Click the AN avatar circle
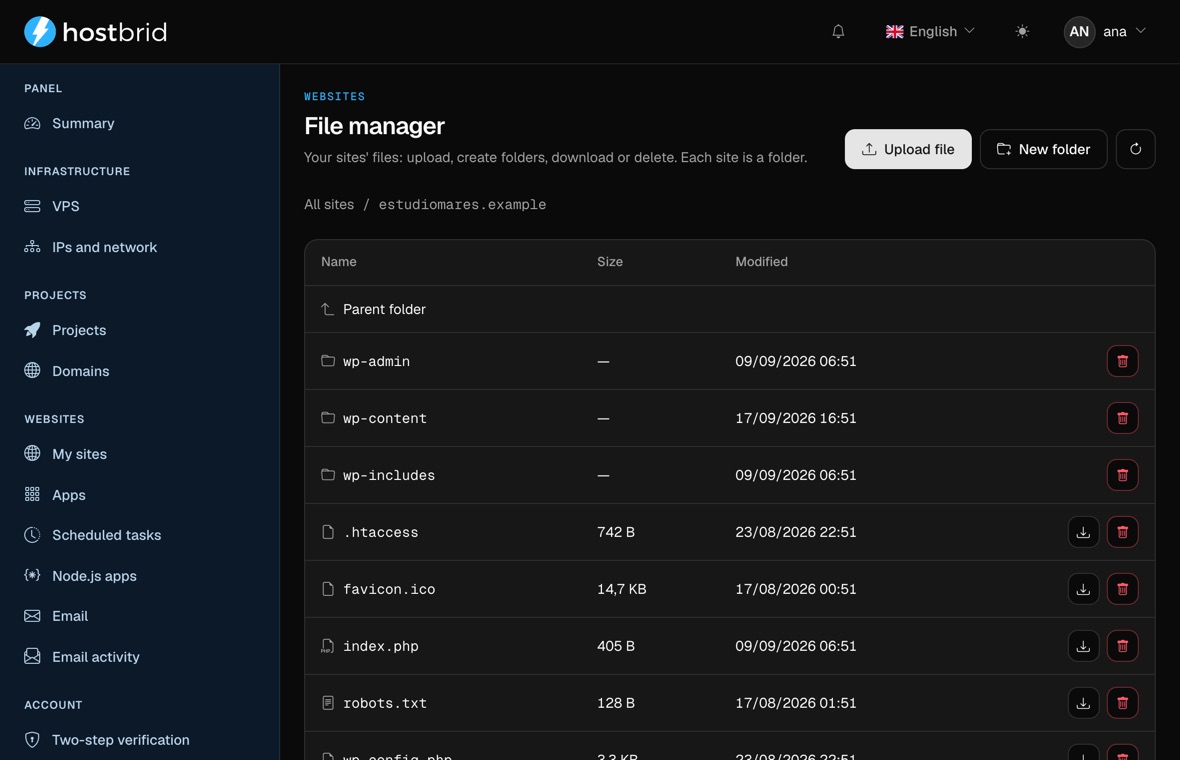The width and height of the screenshot is (1180, 760). click(1078, 32)
